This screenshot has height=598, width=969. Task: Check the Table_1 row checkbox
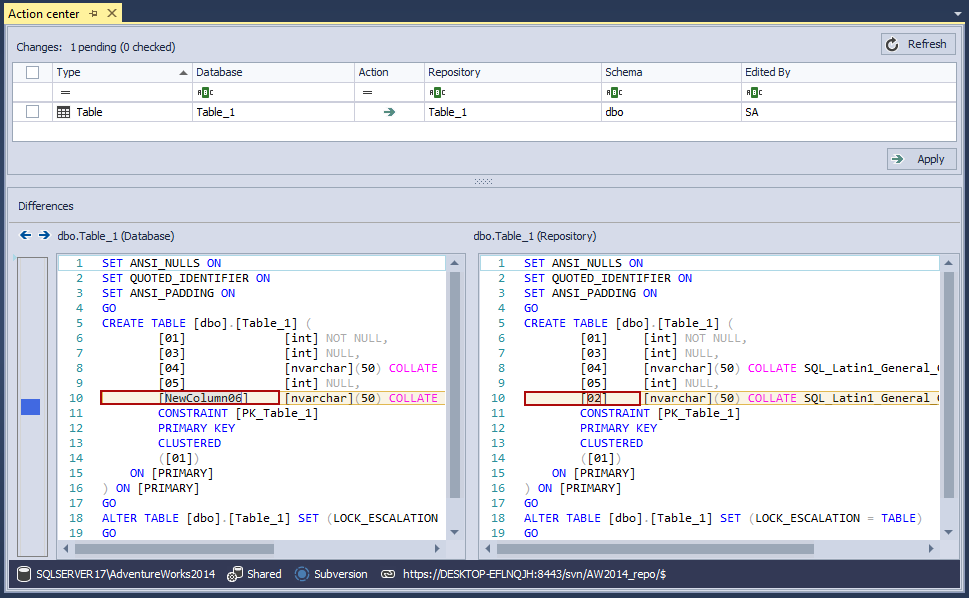click(32, 112)
